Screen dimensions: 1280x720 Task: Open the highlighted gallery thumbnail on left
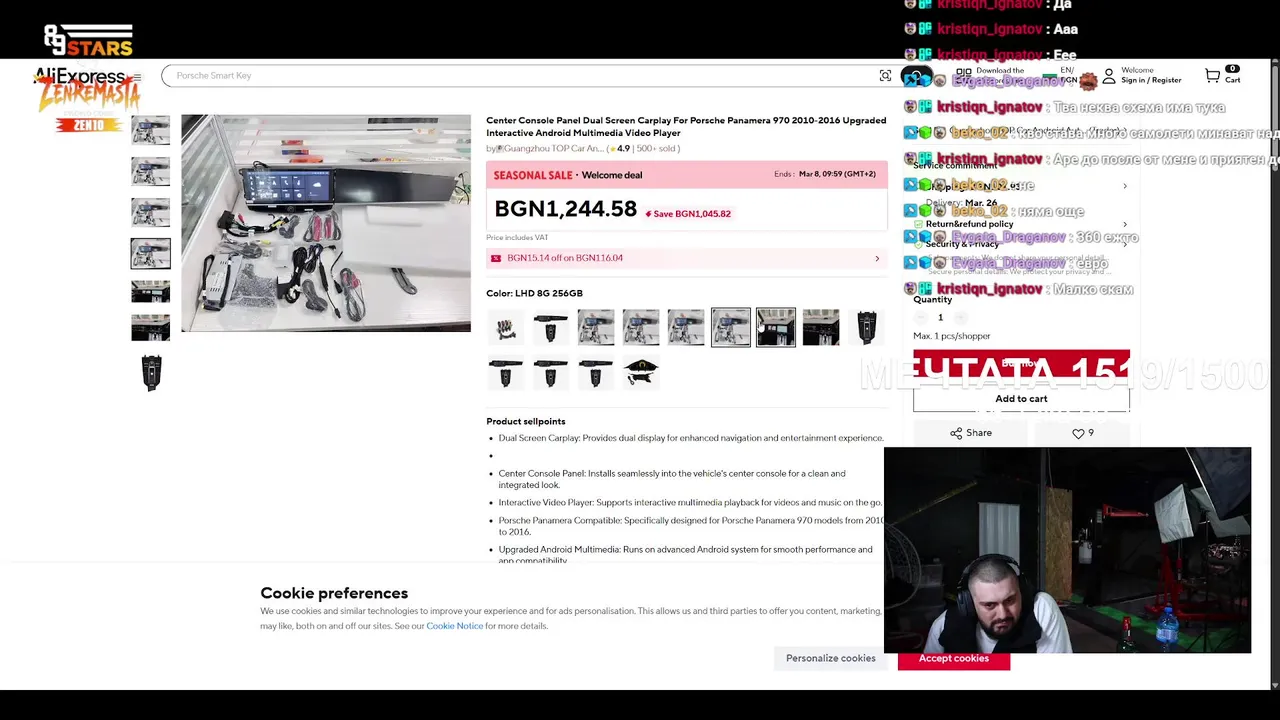pos(151,254)
